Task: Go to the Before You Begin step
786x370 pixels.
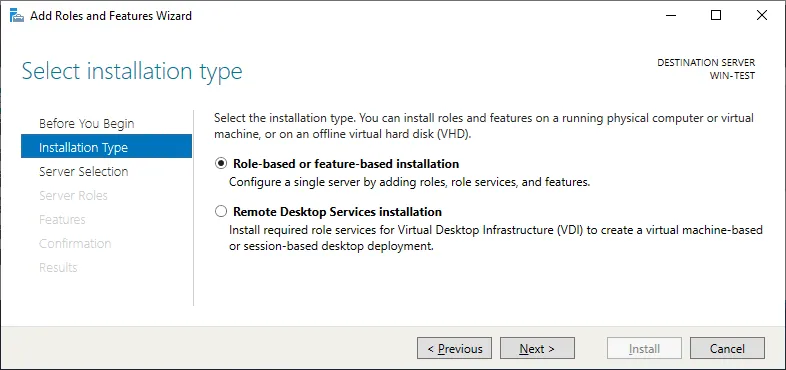Action: click(x=87, y=123)
